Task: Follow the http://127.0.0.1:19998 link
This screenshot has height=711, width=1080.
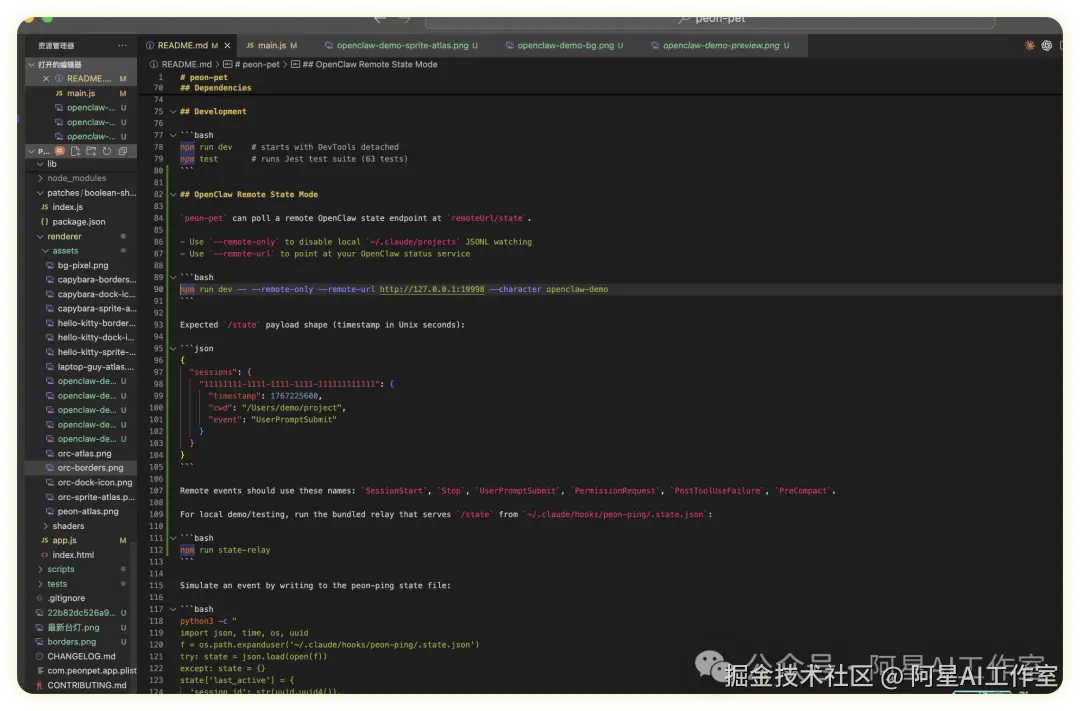Action: pos(431,289)
